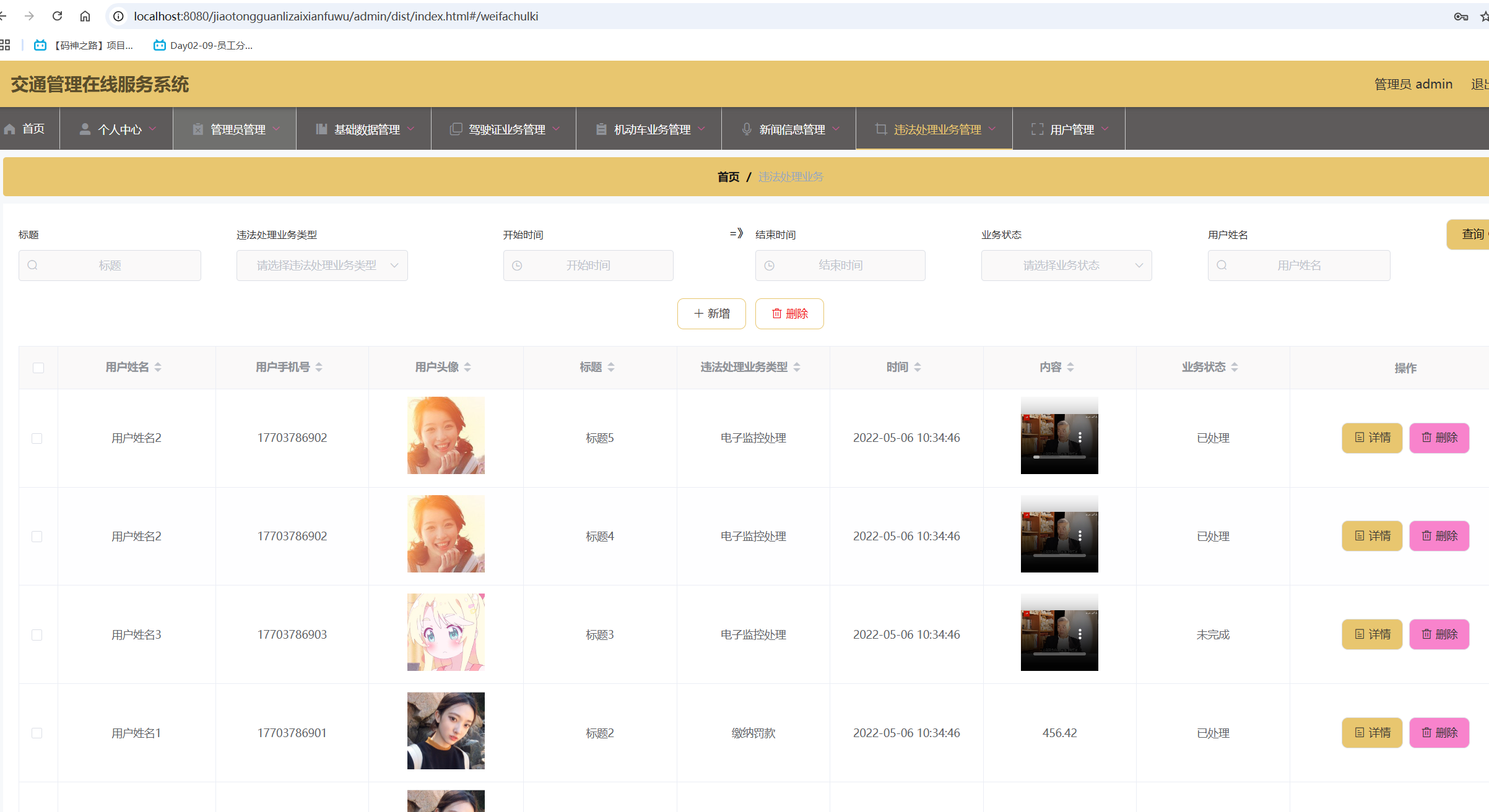Click 详情 button for 标题2 row

pyautogui.click(x=1372, y=733)
